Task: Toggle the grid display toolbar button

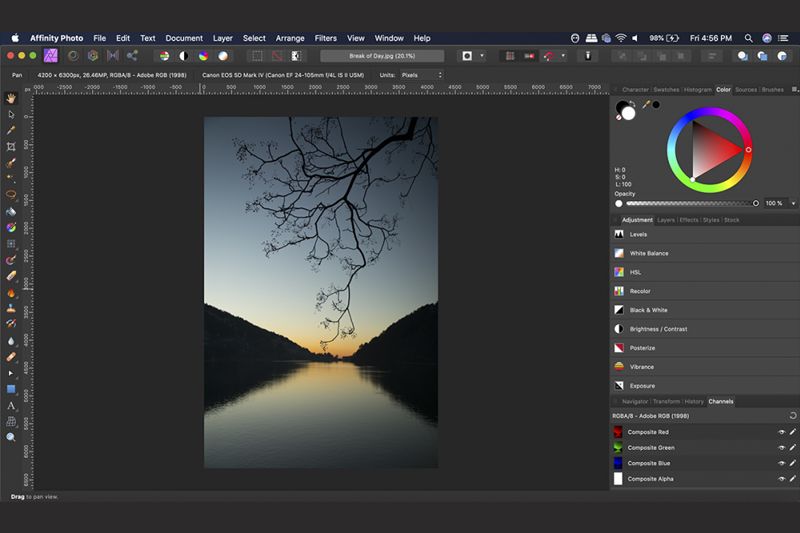Action: [x=509, y=56]
